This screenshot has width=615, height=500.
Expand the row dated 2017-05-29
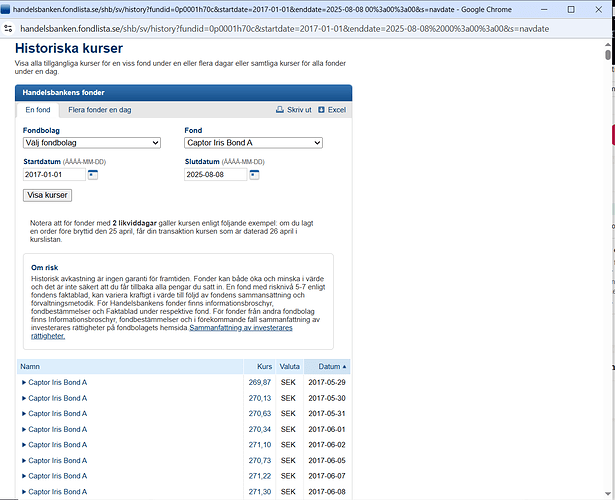(24, 382)
